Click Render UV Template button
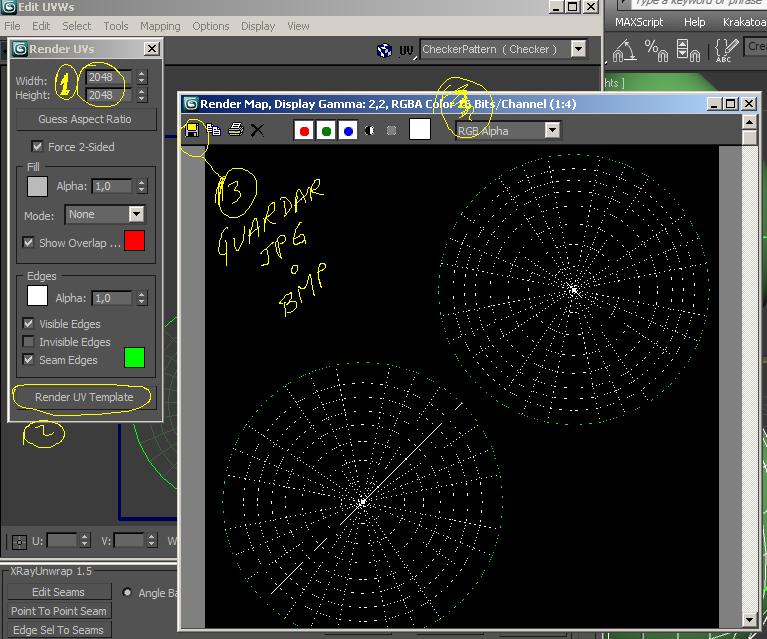 tap(84, 397)
